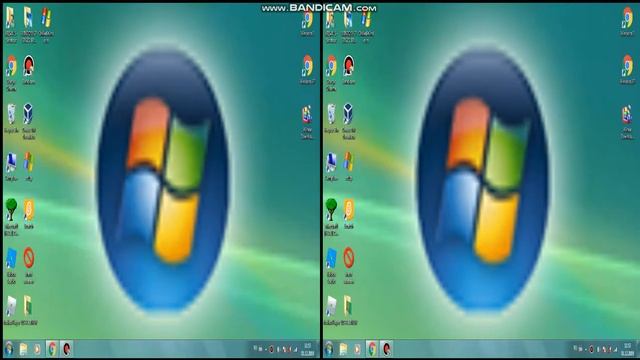Select Windows flag icon in left screen's top row

point(46,18)
